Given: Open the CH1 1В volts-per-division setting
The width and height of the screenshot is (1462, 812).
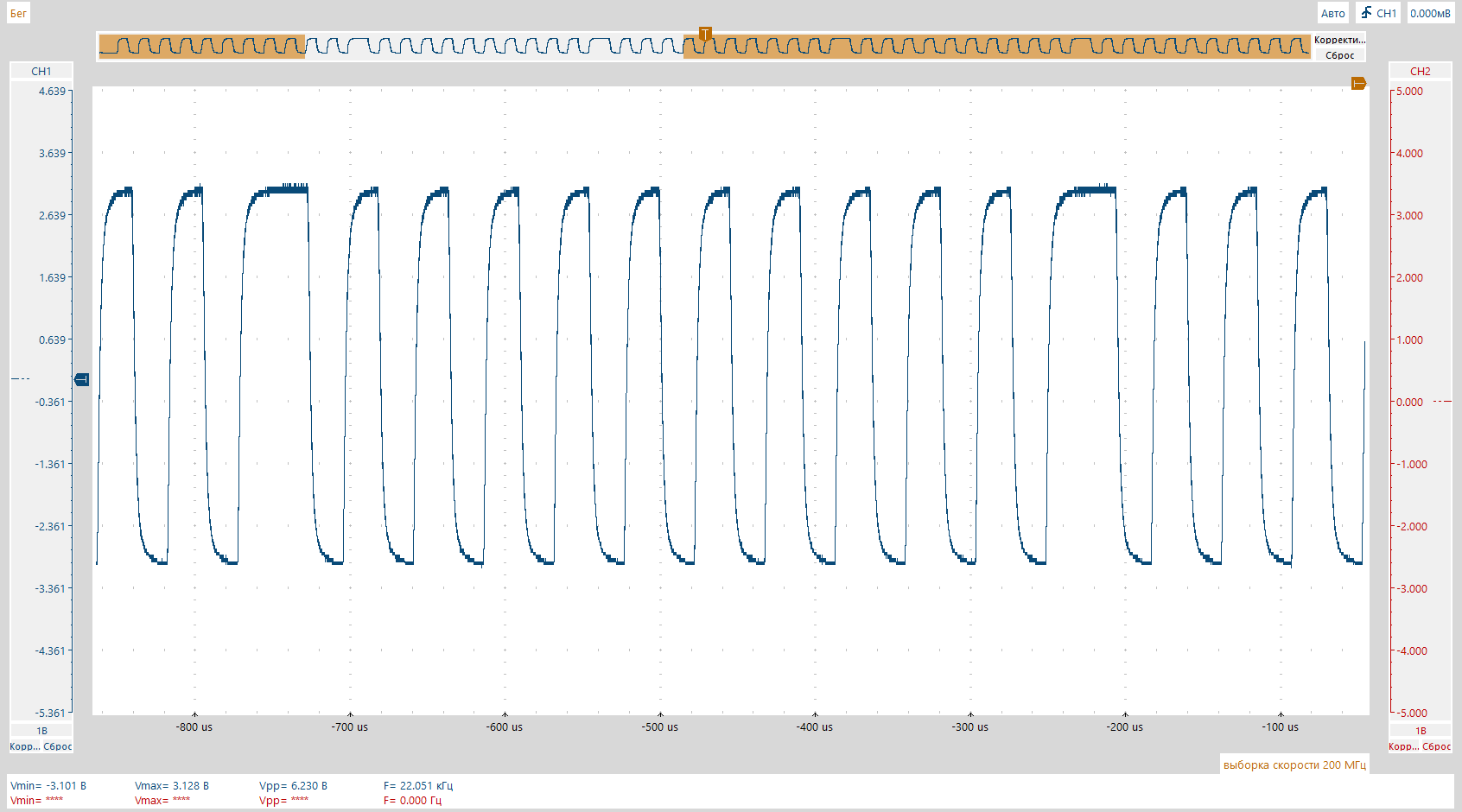Looking at the screenshot, I should click(x=41, y=731).
